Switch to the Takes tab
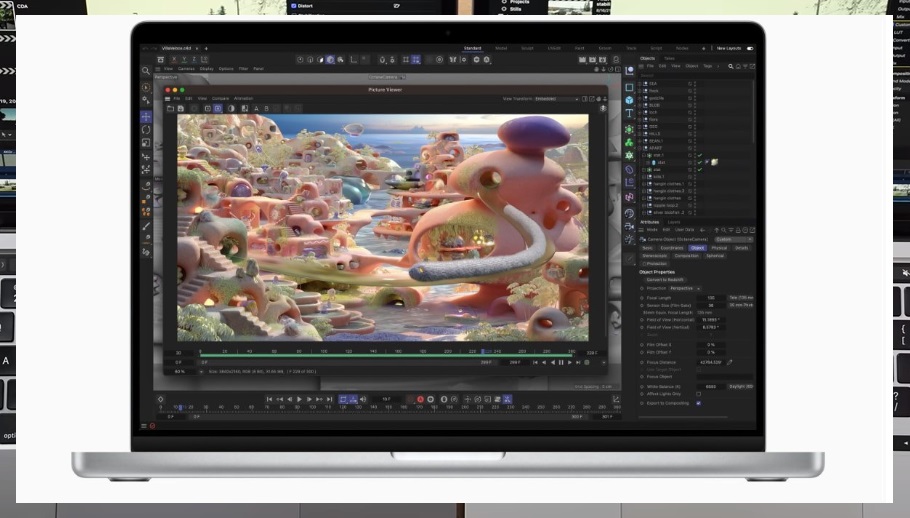 click(x=669, y=58)
